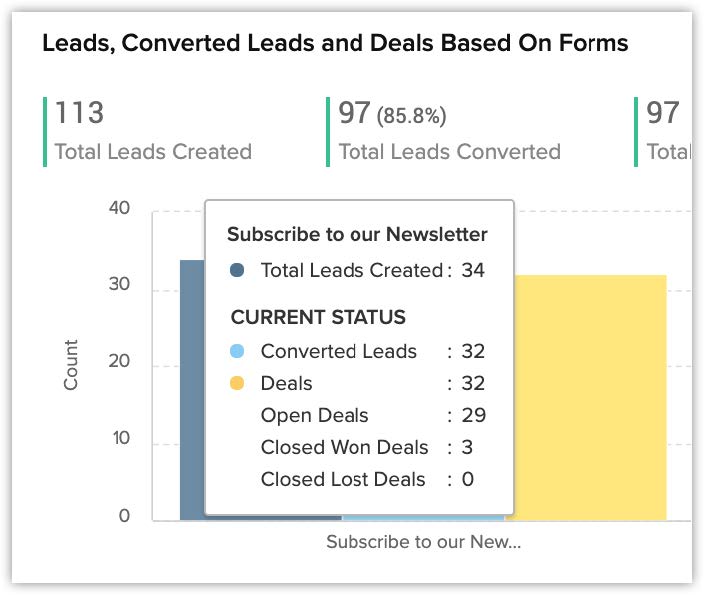Click the Count y-axis label
The width and height of the screenshot is (704, 595).
(x=71, y=365)
